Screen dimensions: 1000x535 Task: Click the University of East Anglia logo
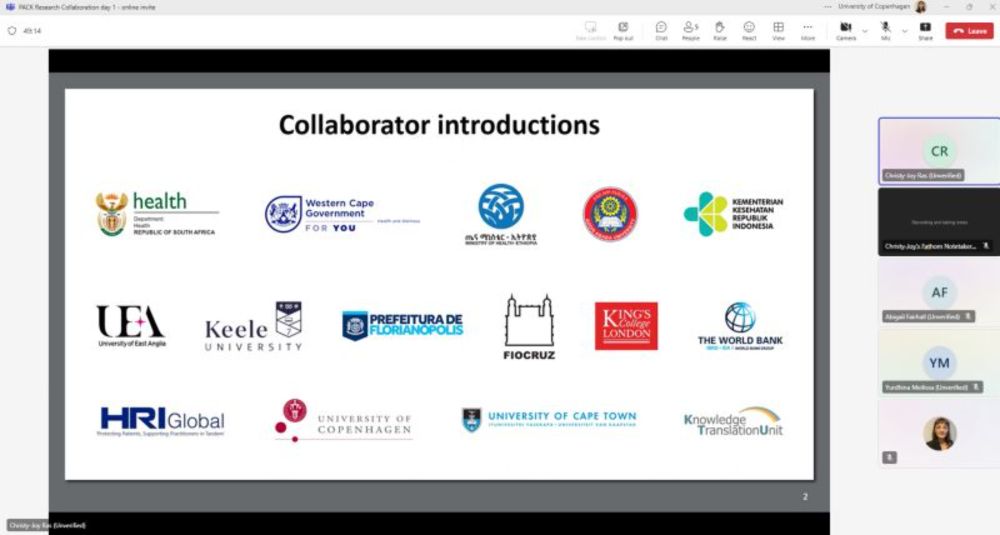tap(131, 326)
